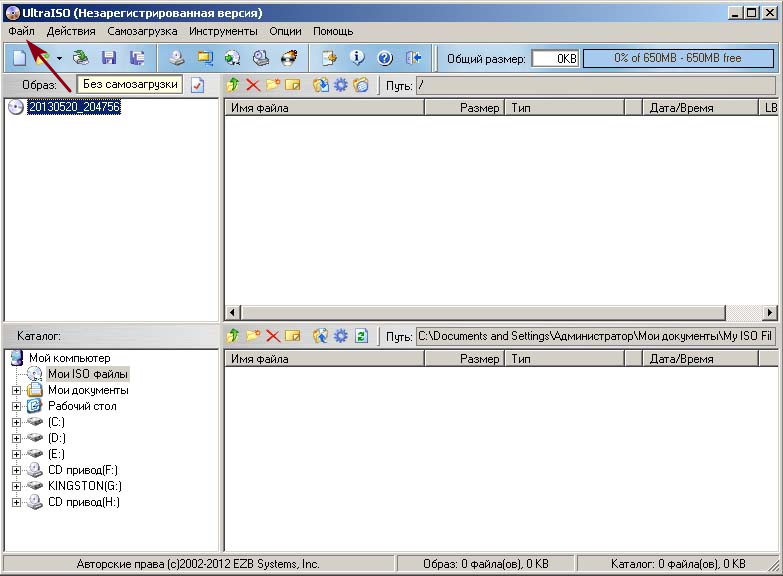Open the Файл menu
Image resolution: width=783 pixels, height=576 pixels.
point(21,31)
